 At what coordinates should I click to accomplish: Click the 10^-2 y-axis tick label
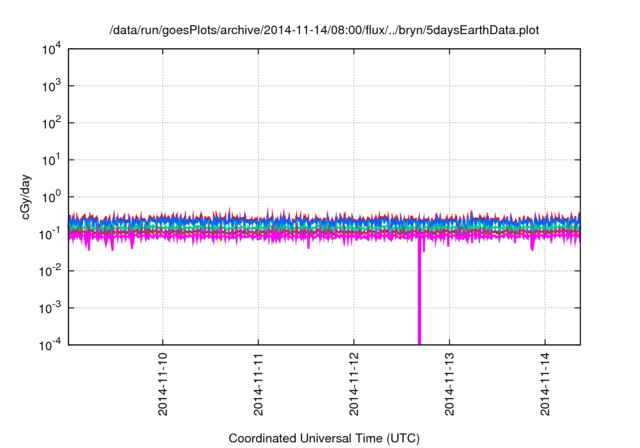(50, 271)
